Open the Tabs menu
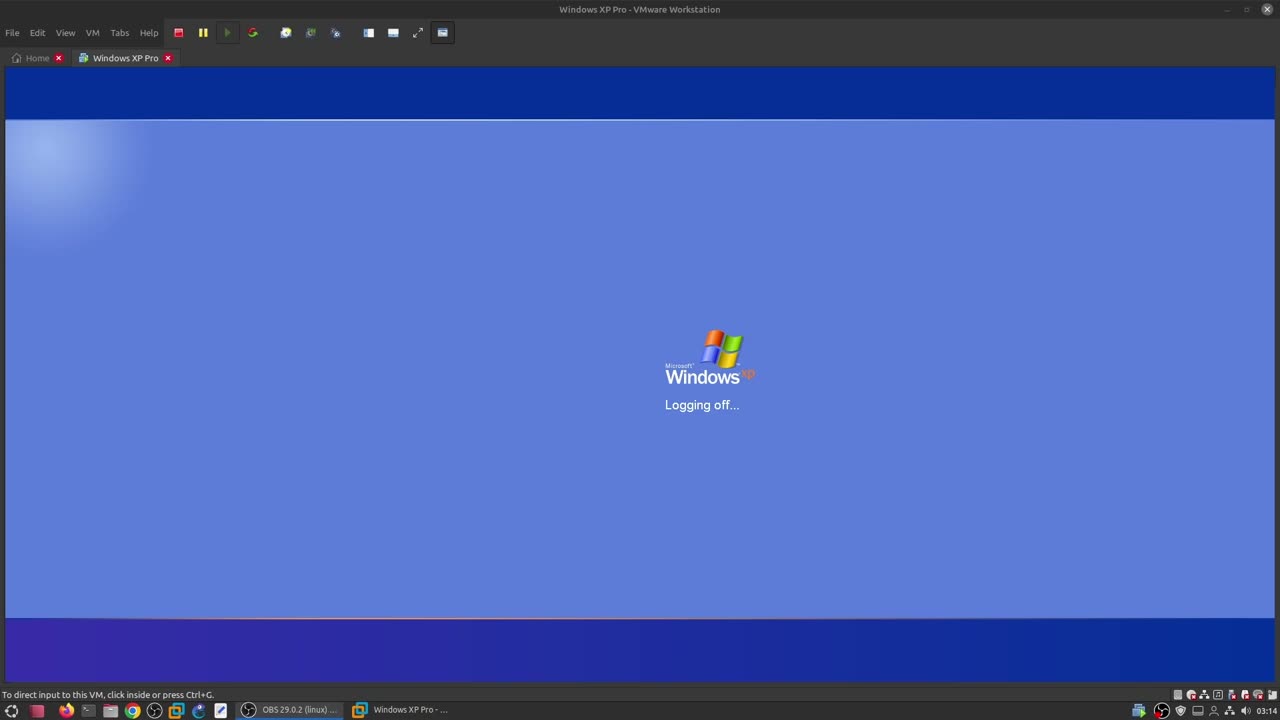The height and width of the screenshot is (720, 1280). point(120,33)
